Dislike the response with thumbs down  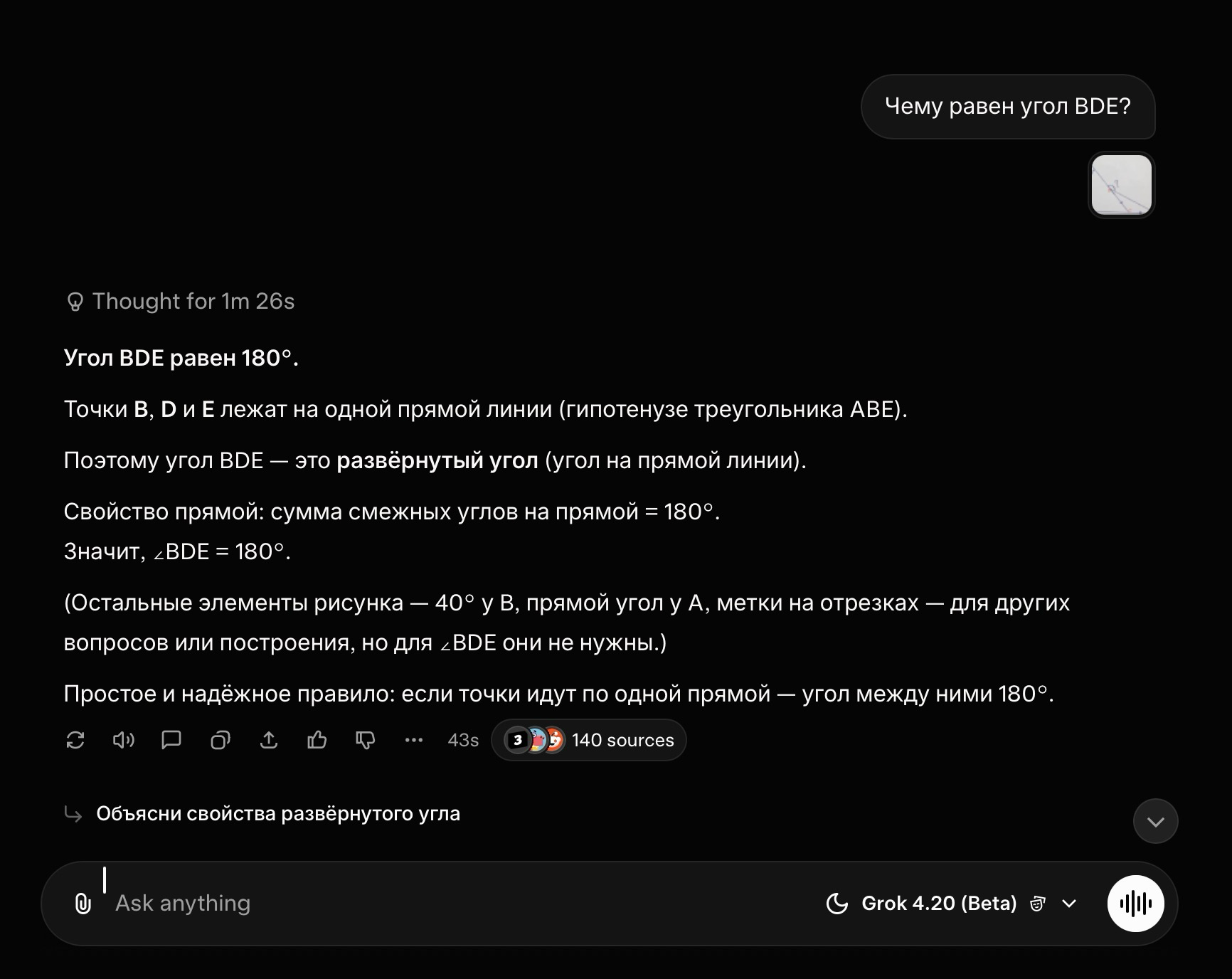(366, 741)
